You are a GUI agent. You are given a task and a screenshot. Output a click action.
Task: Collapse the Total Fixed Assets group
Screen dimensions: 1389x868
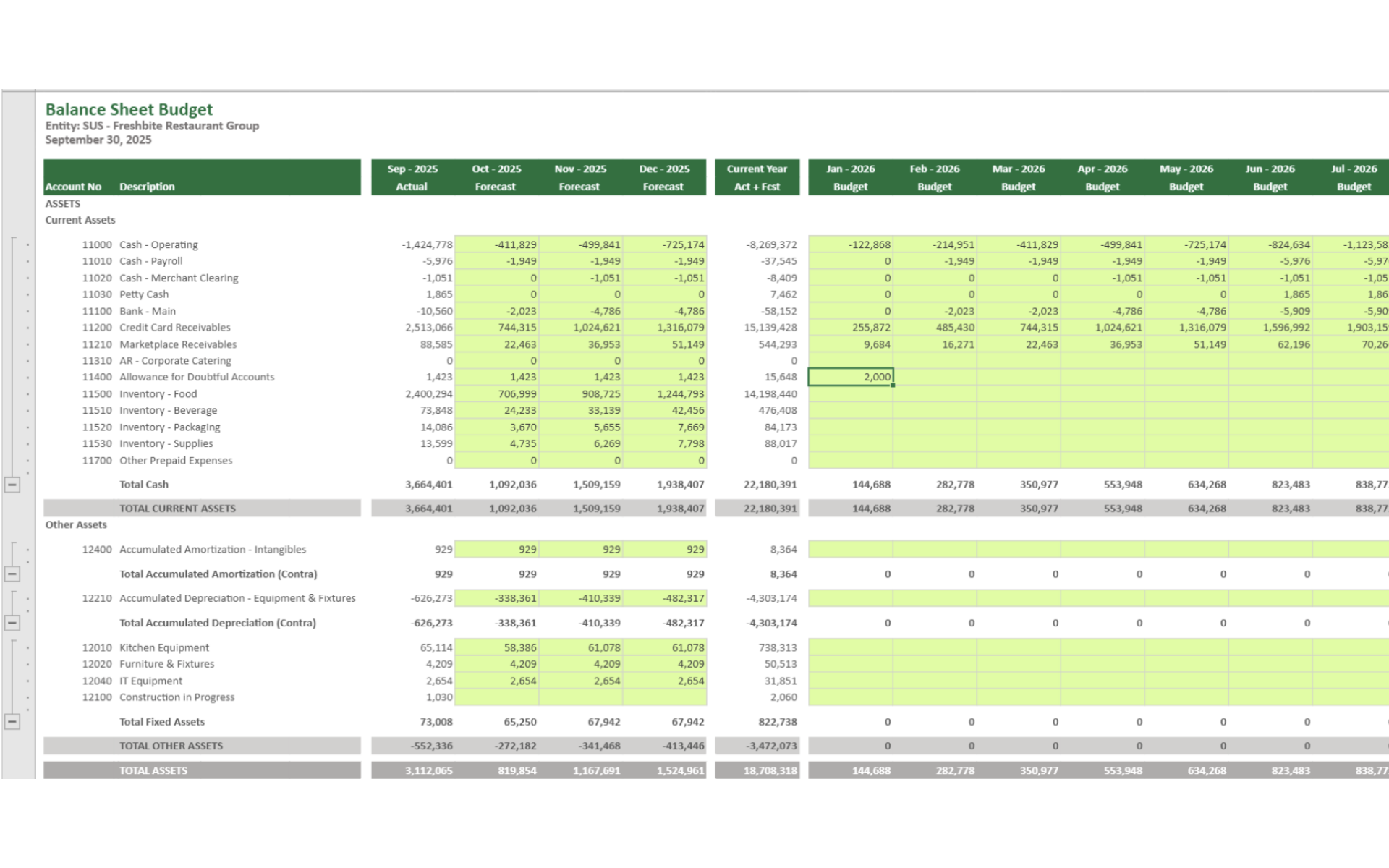pos(12,722)
